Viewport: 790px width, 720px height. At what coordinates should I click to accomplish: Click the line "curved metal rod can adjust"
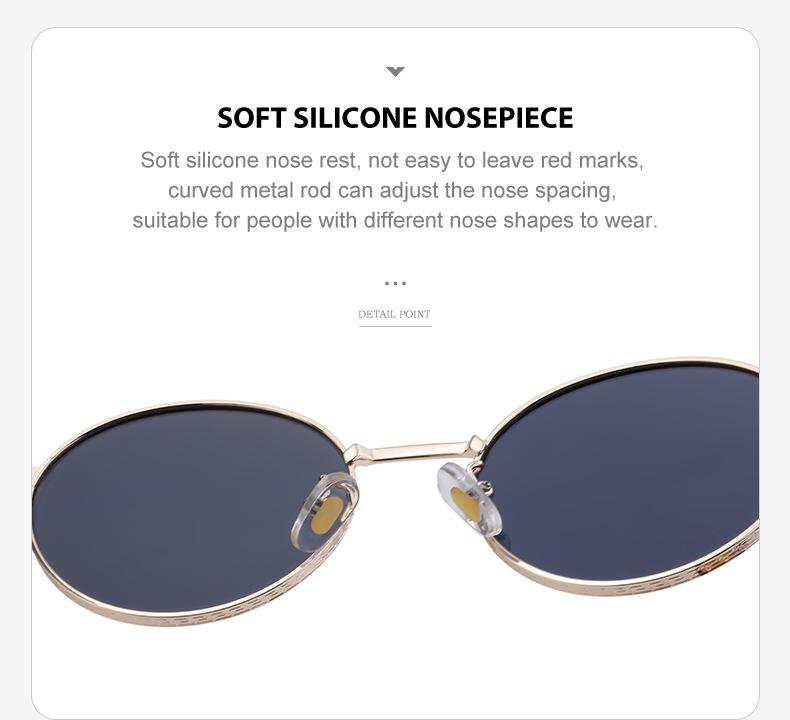pyautogui.click(x=392, y=191)
